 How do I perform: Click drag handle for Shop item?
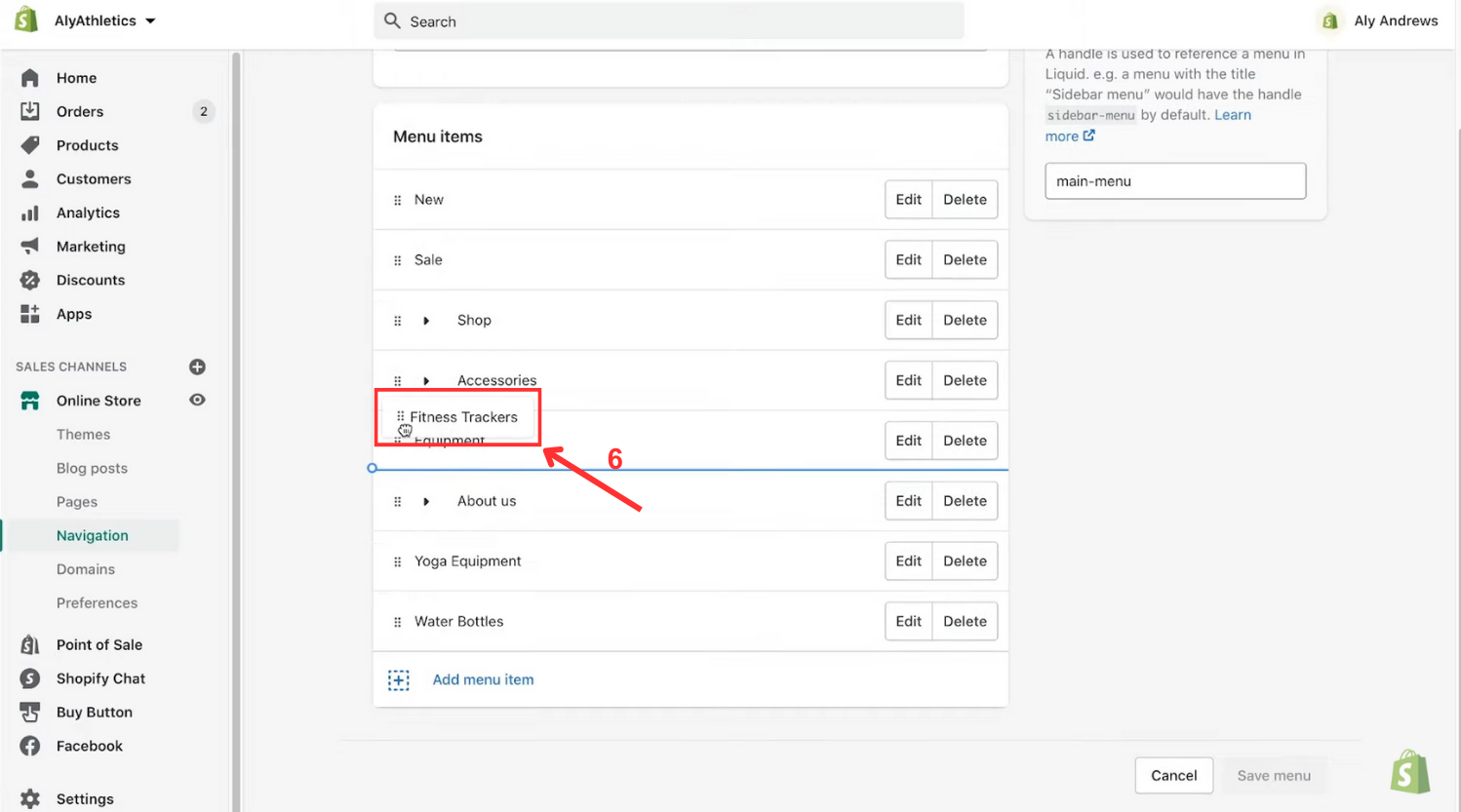click(x=397, y=321)
